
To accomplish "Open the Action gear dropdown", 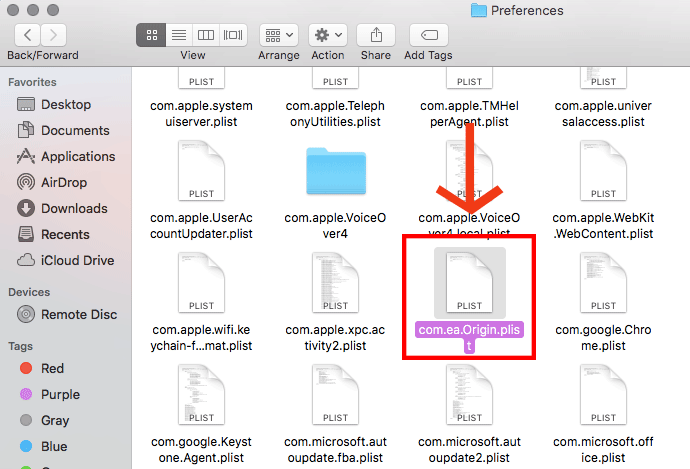I will click(x=327, y=35).
